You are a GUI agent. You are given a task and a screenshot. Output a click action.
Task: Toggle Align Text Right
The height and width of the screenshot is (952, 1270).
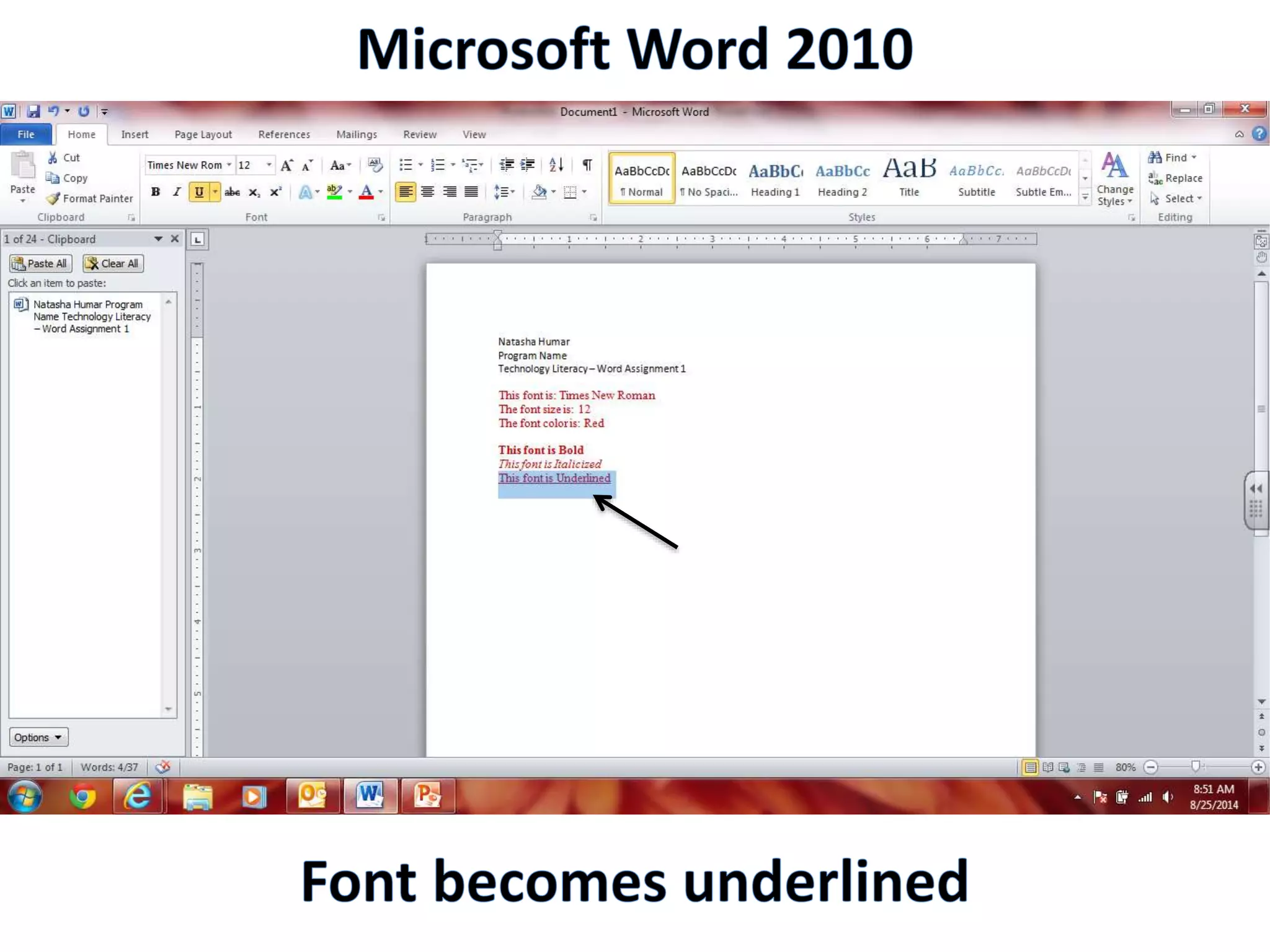(x=450, y=192)
